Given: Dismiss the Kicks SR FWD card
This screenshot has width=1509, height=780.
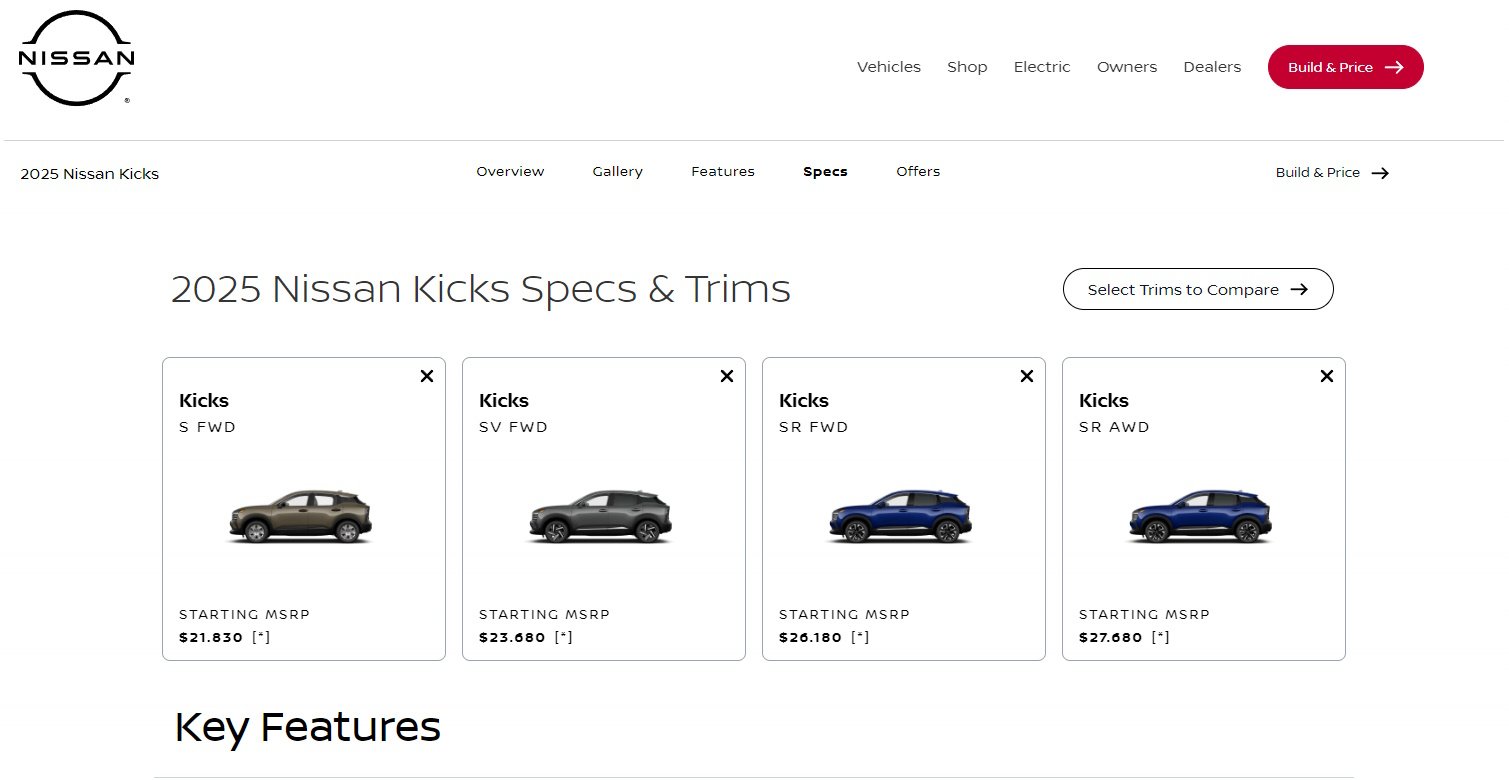Looking at the screenshot, I should pyautogui.click(x=1027, y=376).
